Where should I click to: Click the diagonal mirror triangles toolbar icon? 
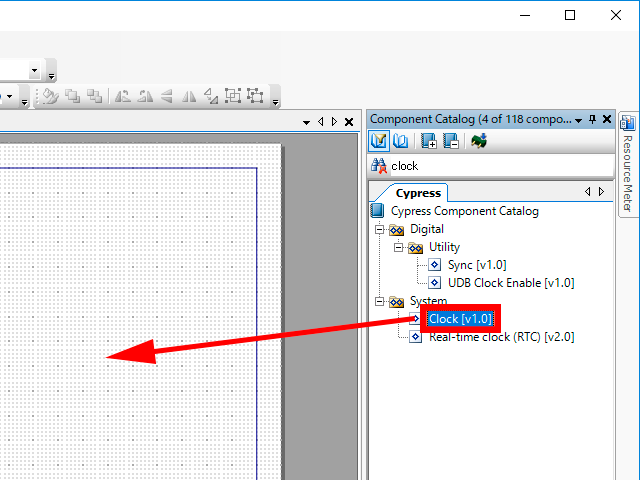211,96
